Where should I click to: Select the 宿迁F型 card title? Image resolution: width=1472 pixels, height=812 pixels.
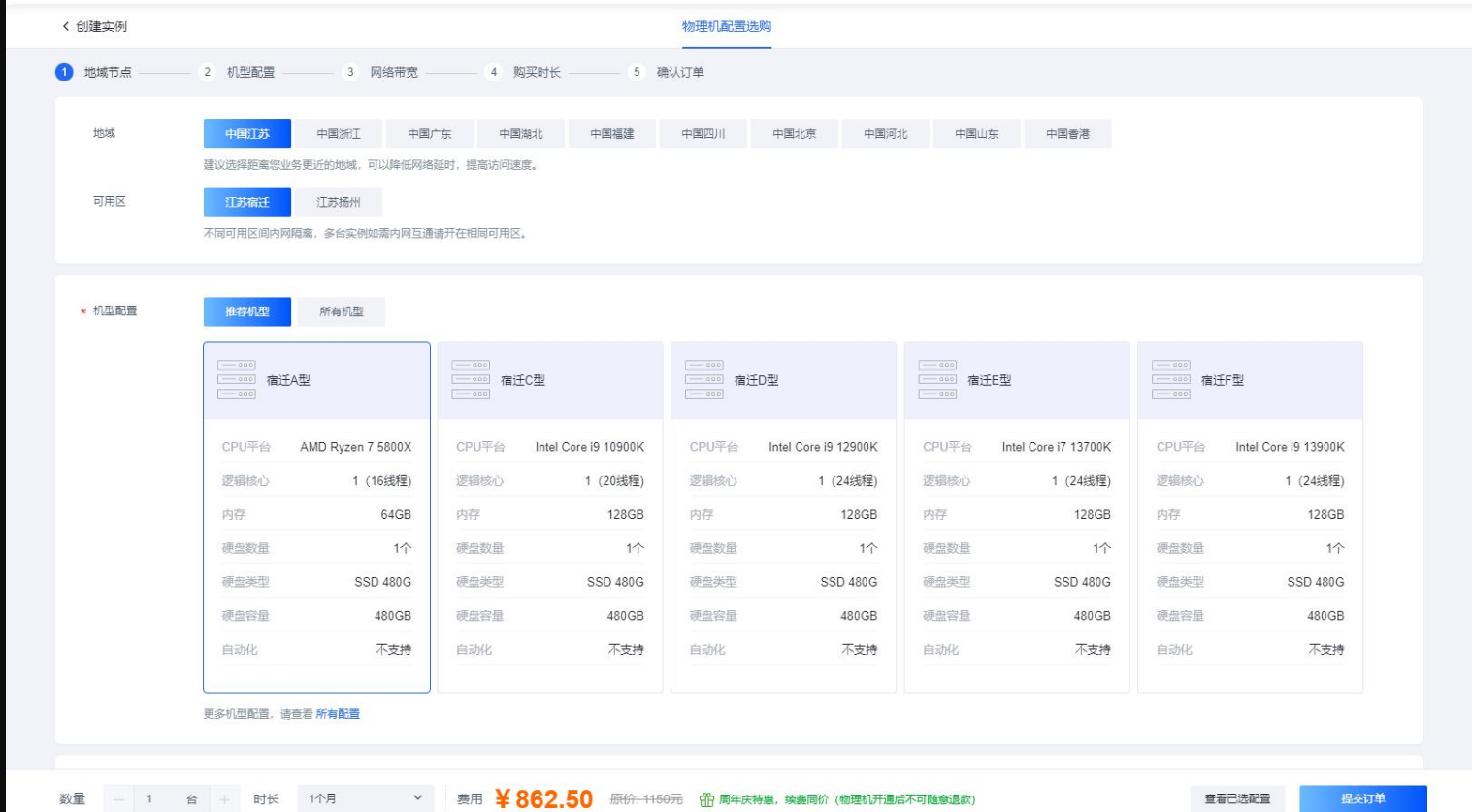[x=1223, y=380]
